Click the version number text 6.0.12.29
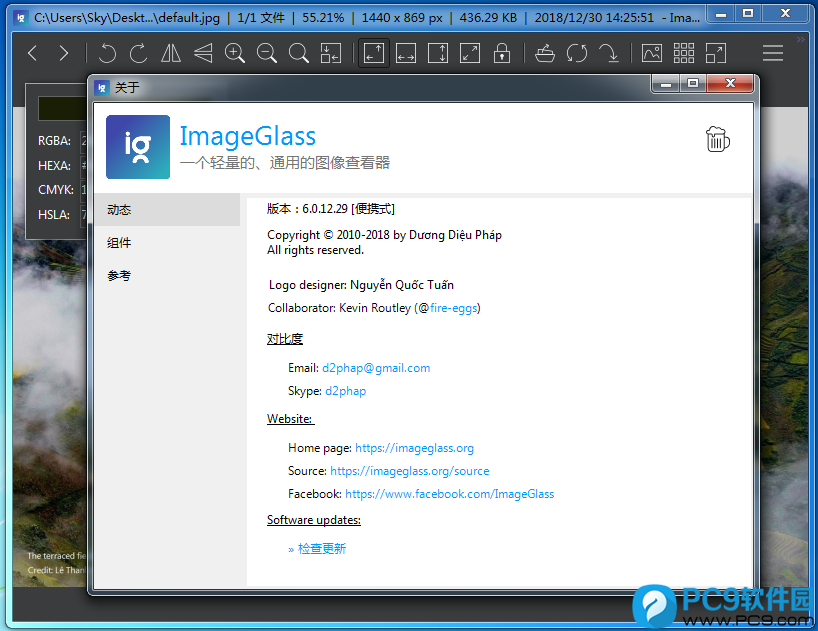Screen dimensions: 818x631 click(x=325, y=209)
